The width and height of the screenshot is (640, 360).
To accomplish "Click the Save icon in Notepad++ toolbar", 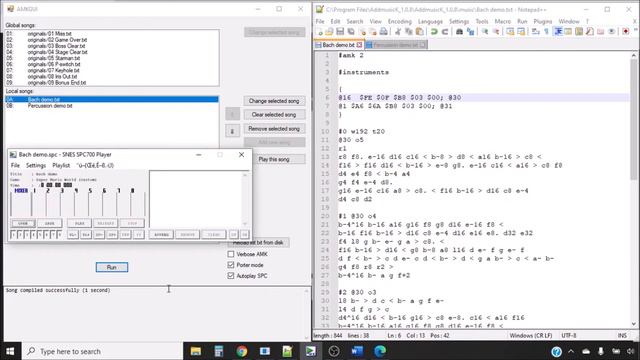I will click(x=340, y=32).
